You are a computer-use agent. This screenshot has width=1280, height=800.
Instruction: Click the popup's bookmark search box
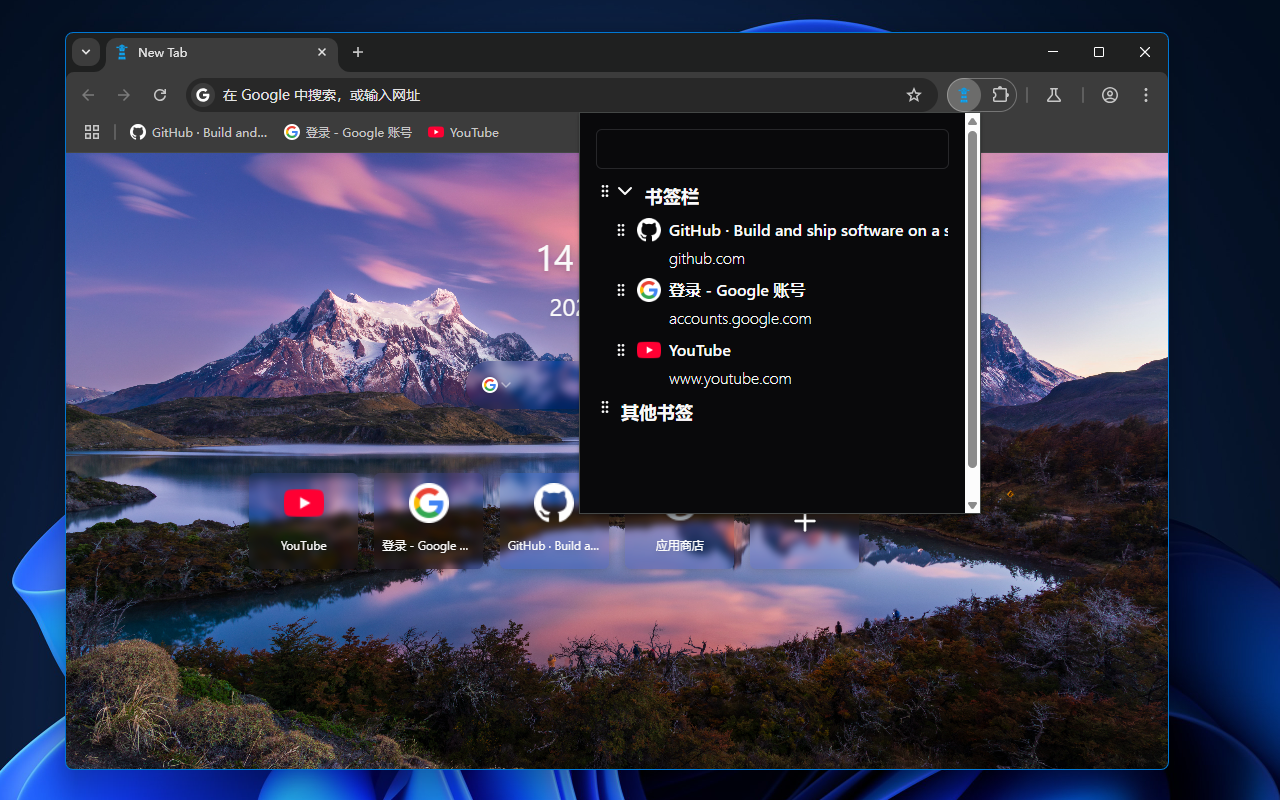772,149
